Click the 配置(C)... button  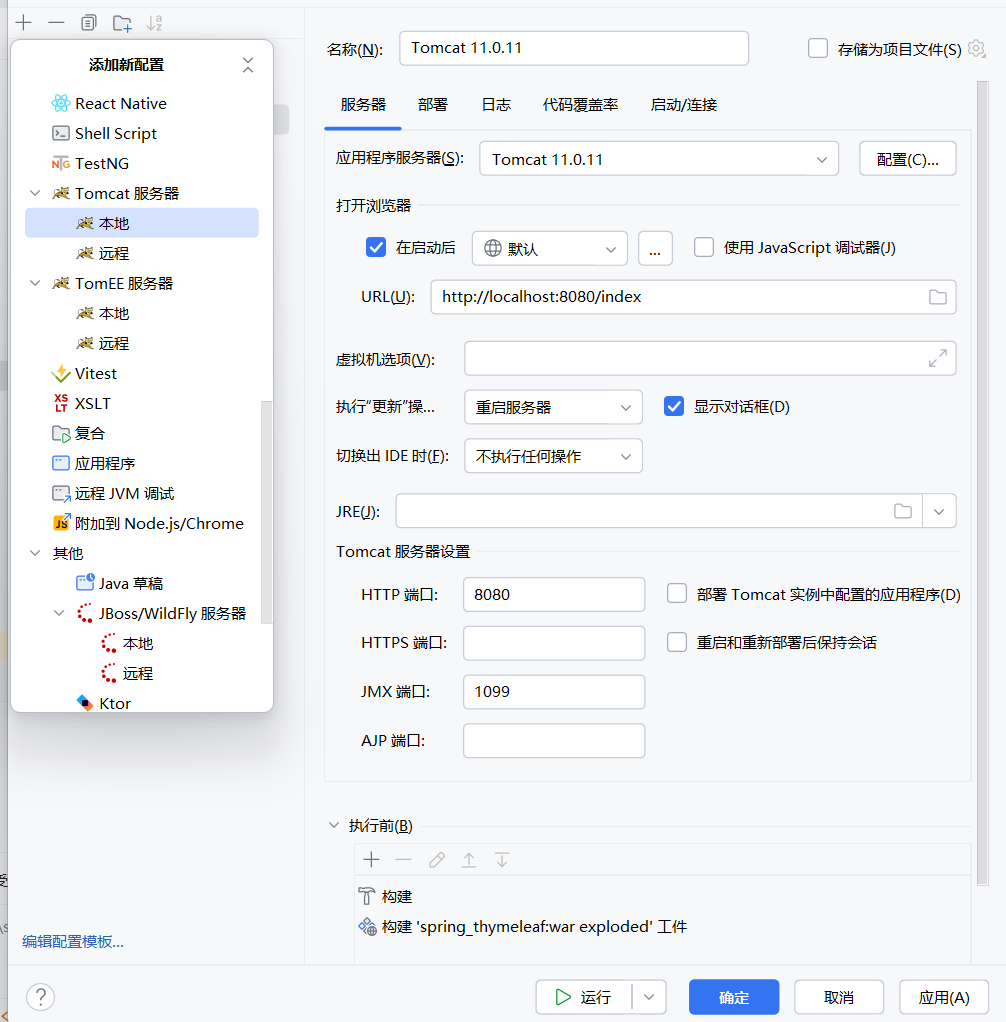pos(908,159)
